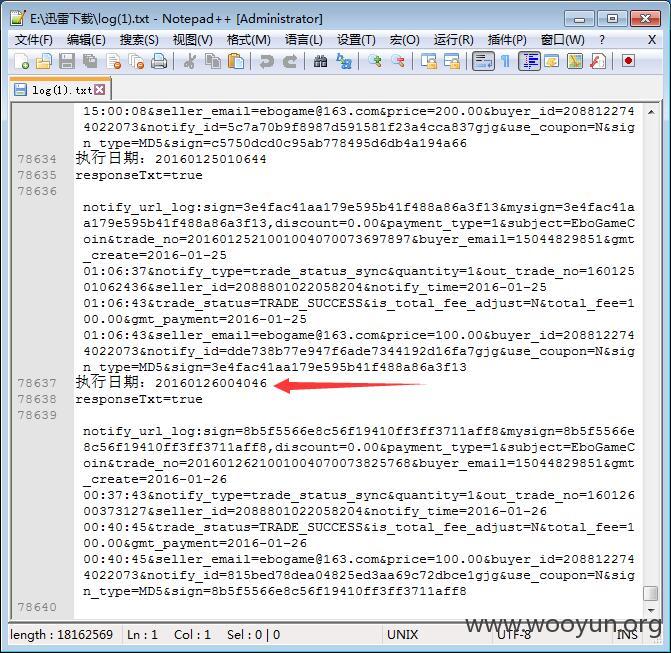Image resolution: width=671 pixels, height=653 pixels.
Task: Open the 格式(M) menu
Action: coord(249,40)
